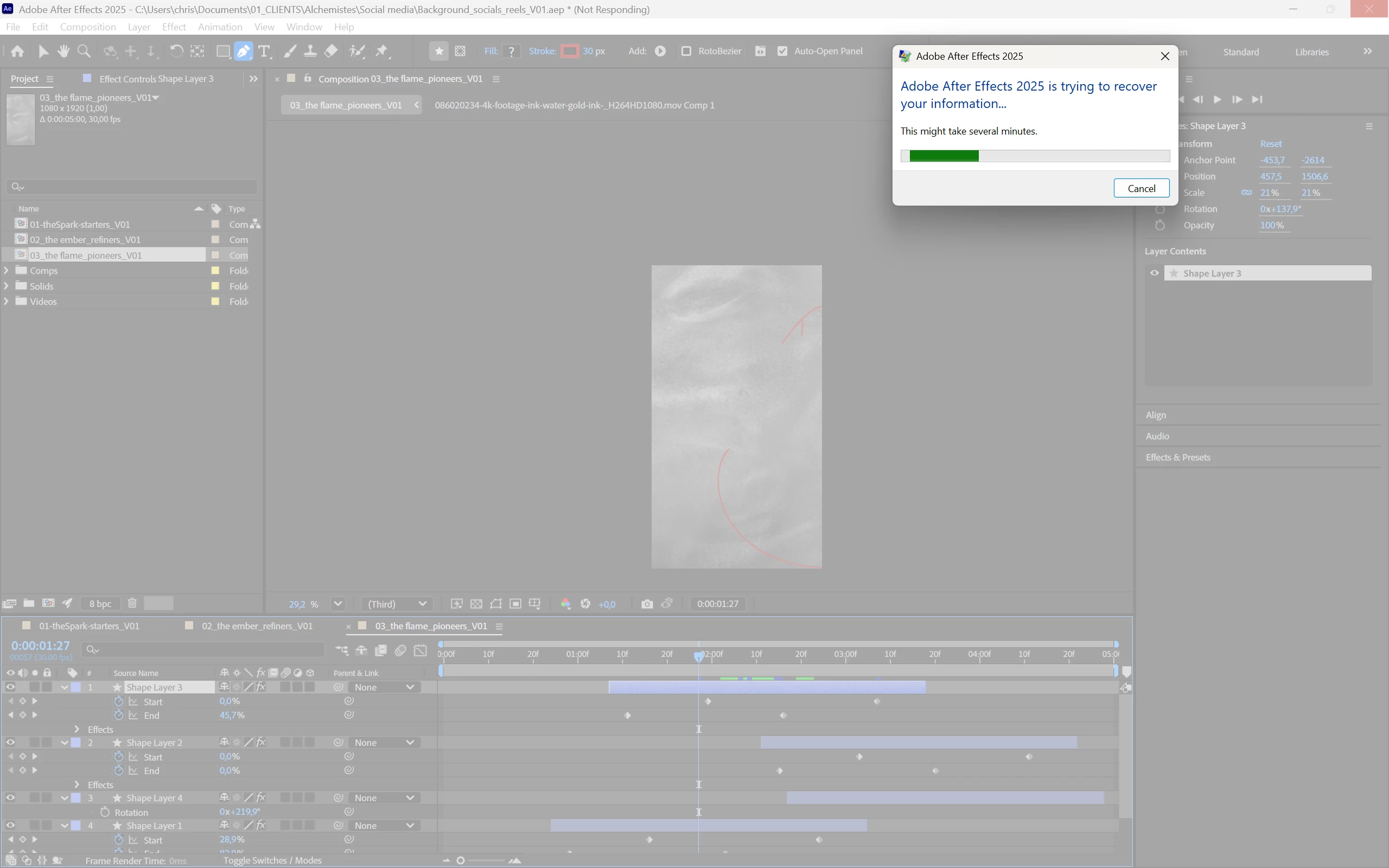Click the red Stroke color swatch

[x=570, y=51]
